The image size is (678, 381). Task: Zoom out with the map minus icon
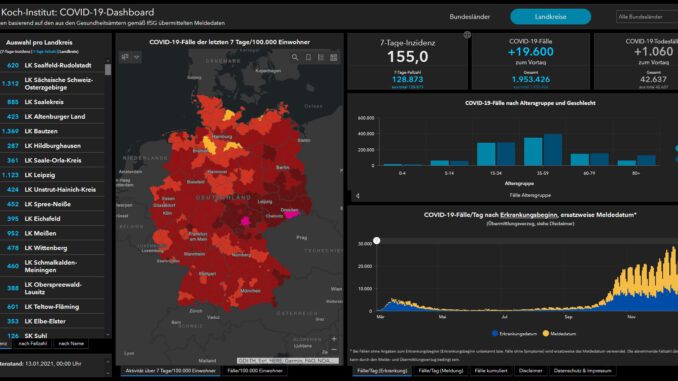[334, 349]
